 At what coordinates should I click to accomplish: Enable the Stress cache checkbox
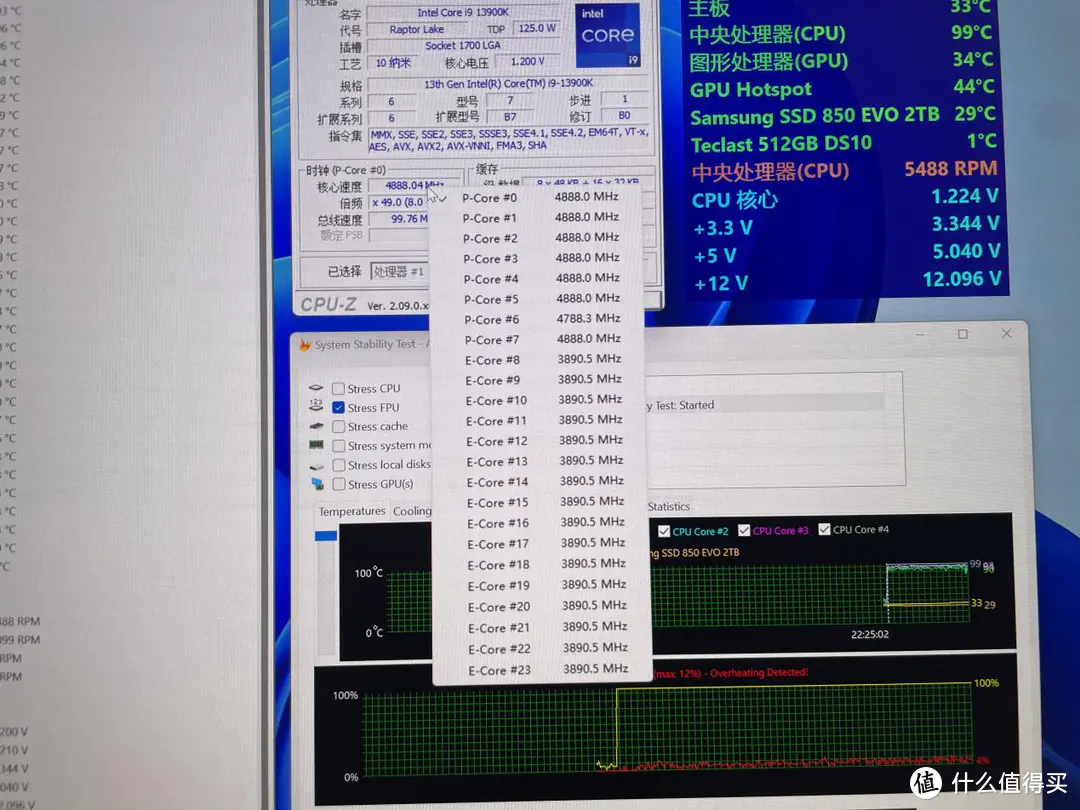[x=338, y=426]
